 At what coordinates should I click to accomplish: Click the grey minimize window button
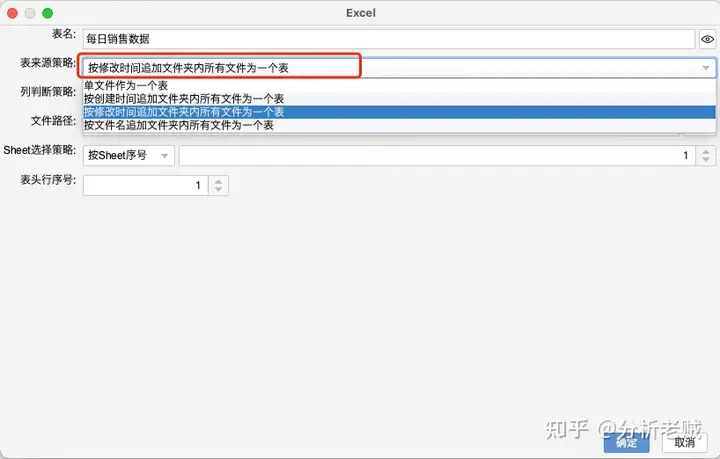point(30,13)
